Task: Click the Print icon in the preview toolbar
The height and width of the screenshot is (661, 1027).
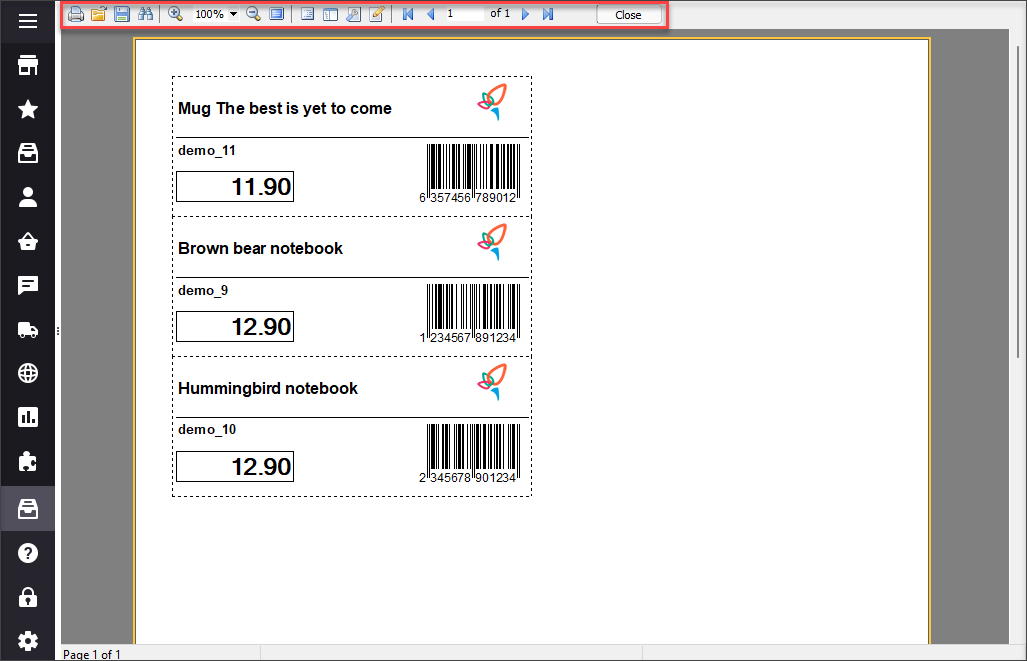Action: 76,14
